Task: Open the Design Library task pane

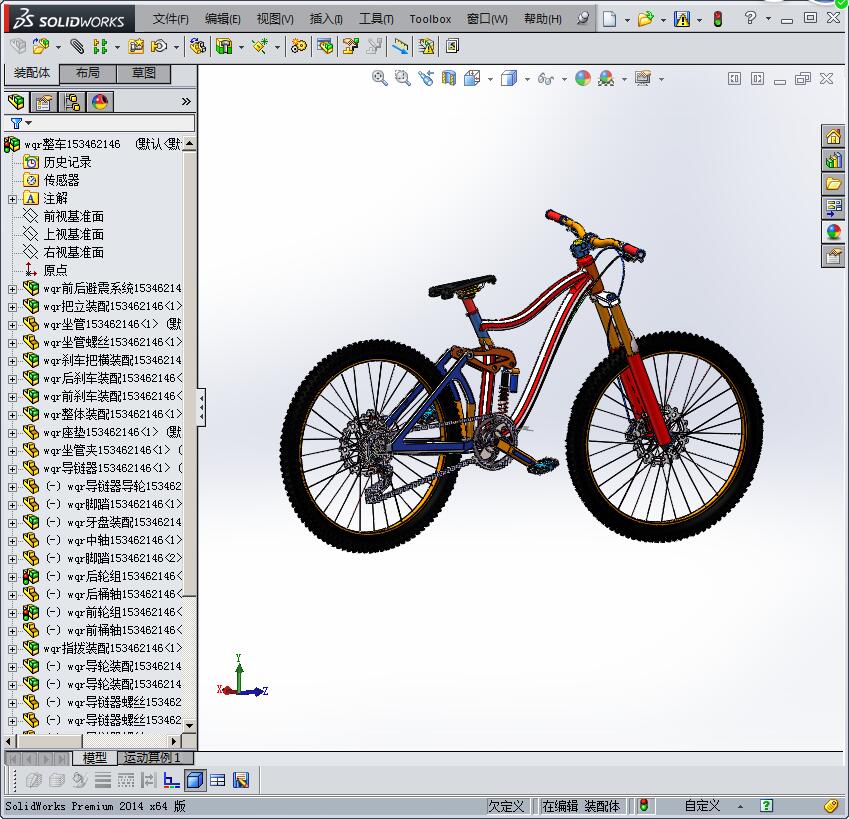Action: tap(833, 160)
